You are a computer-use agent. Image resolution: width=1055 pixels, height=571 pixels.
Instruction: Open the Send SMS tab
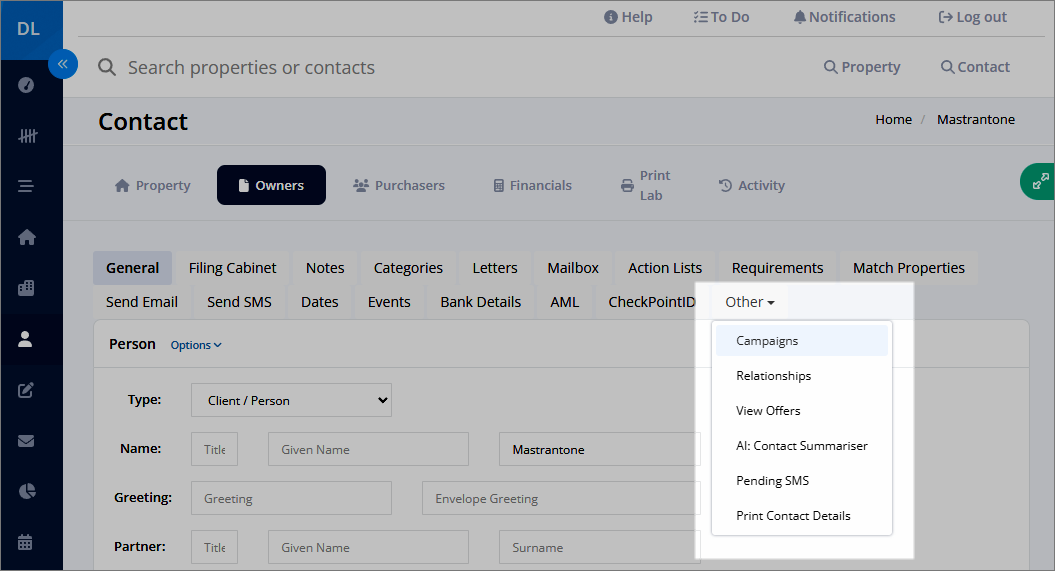[240, 302]
